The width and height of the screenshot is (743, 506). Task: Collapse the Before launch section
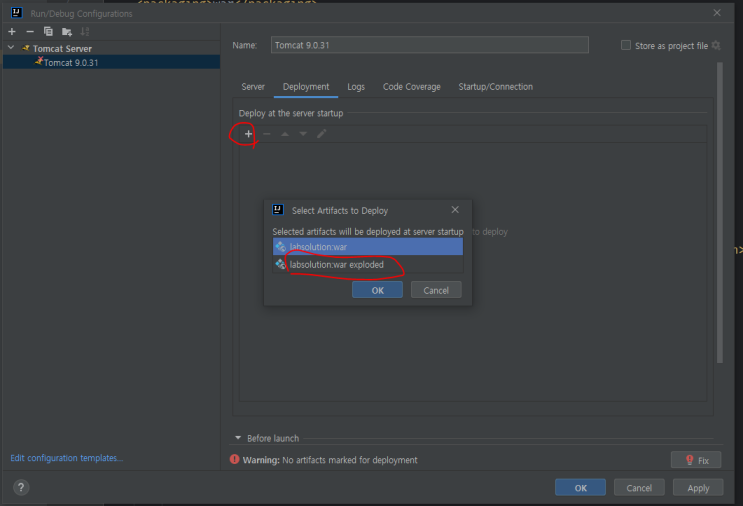238,438
